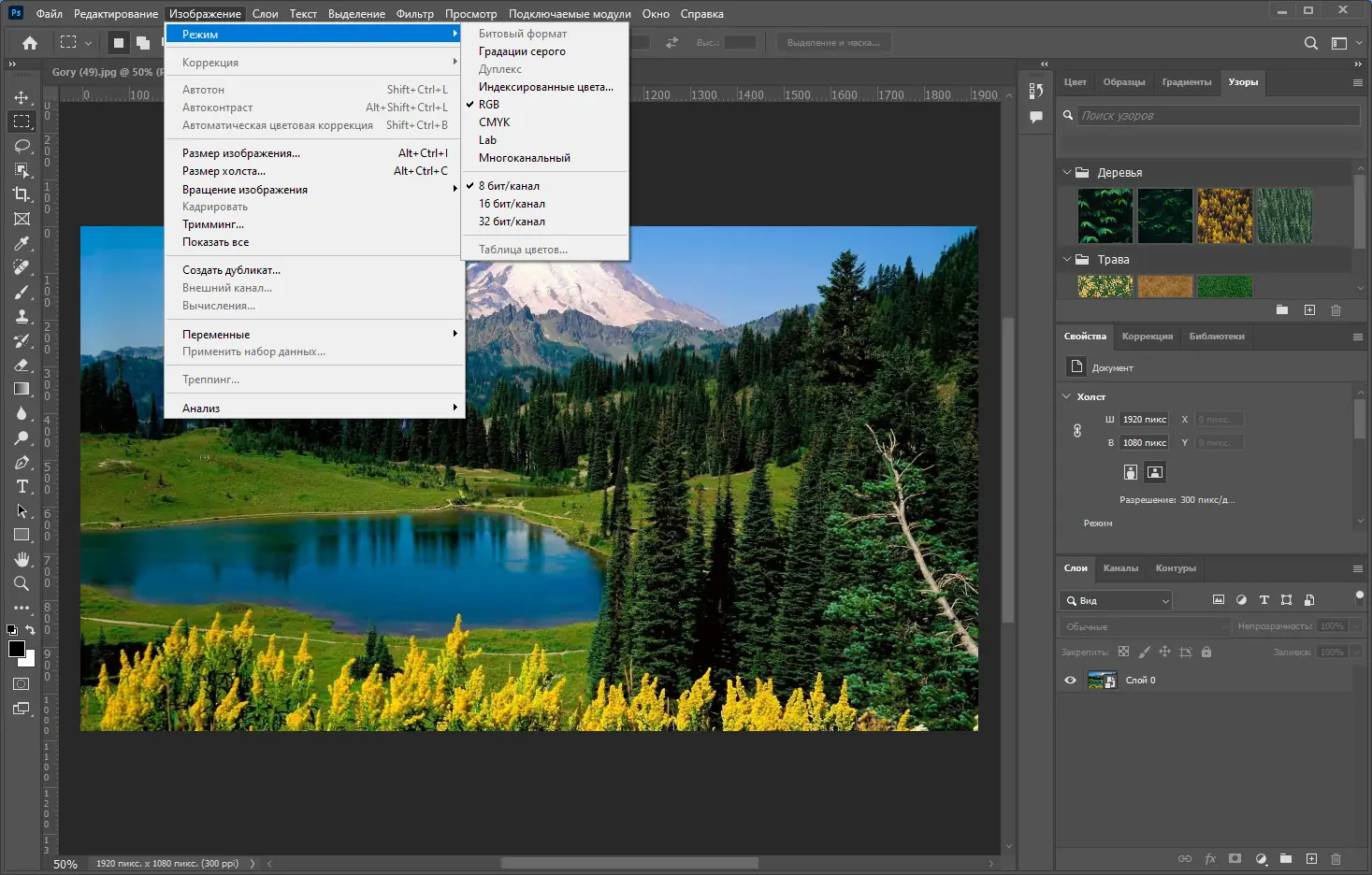This screenshot has height=875, width=1372.
Task: Open the Вид layer filter dropdown
Action: (1117, 601)
